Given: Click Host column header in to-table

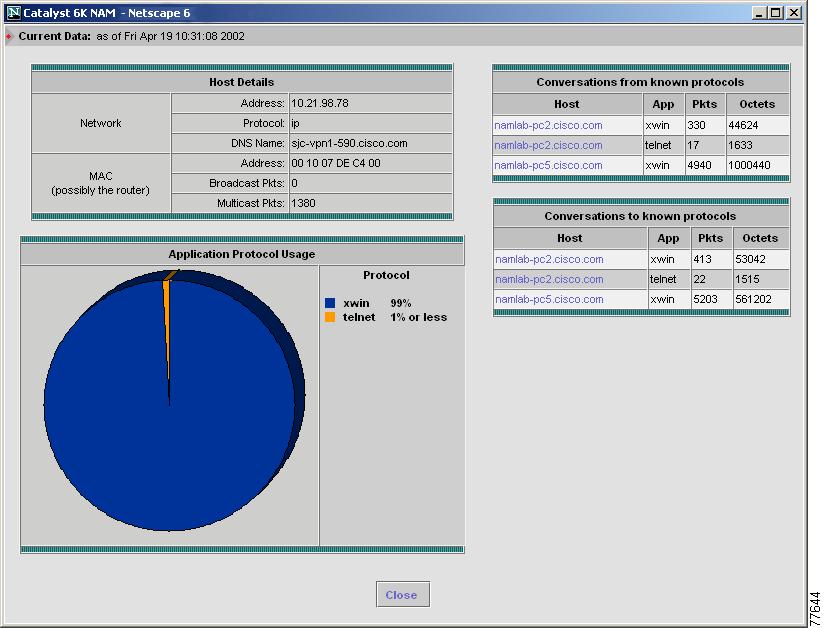Looking at the screenshot, I should [570, 238].
